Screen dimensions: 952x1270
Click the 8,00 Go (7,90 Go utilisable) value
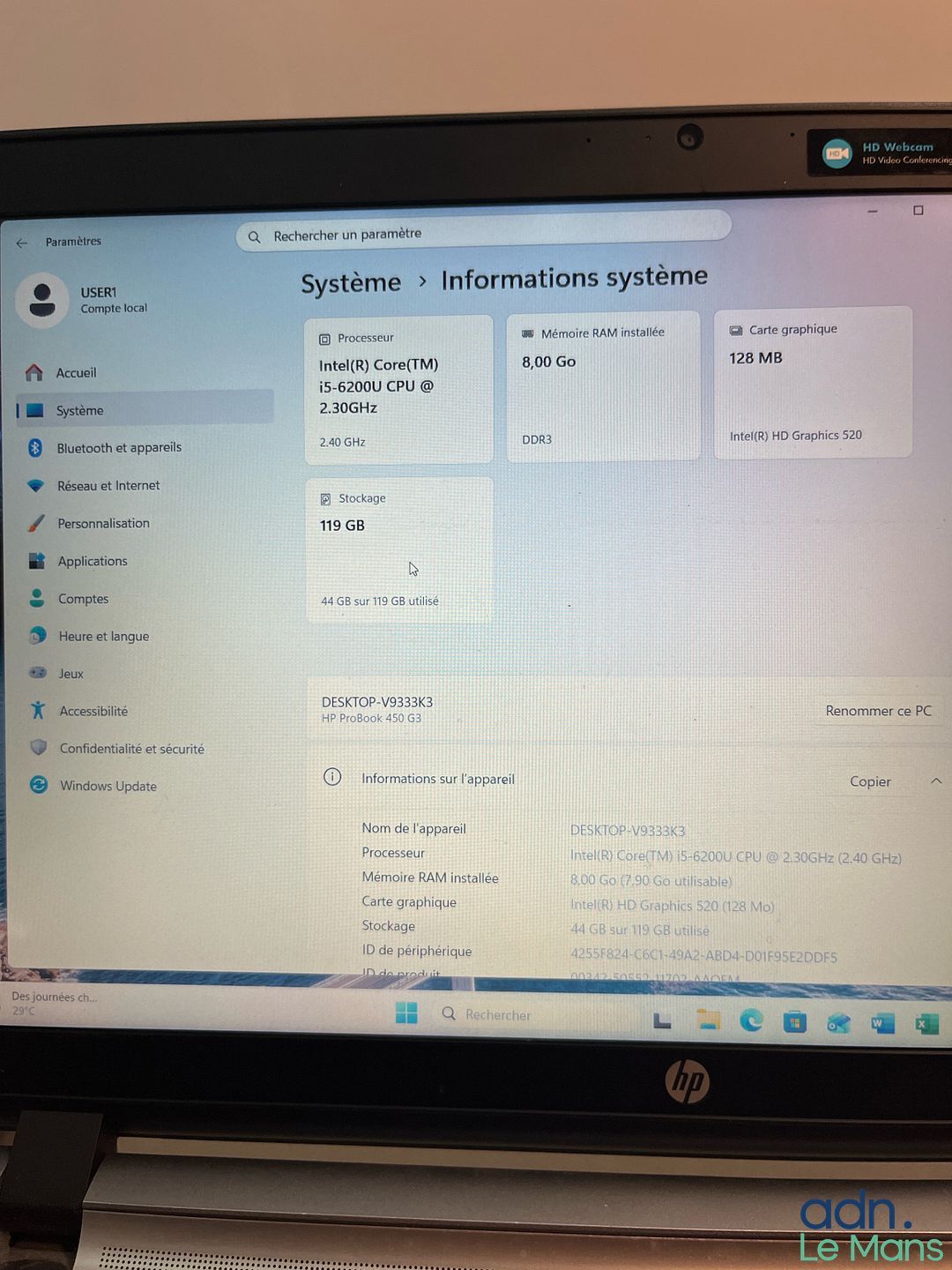[651, 880]
